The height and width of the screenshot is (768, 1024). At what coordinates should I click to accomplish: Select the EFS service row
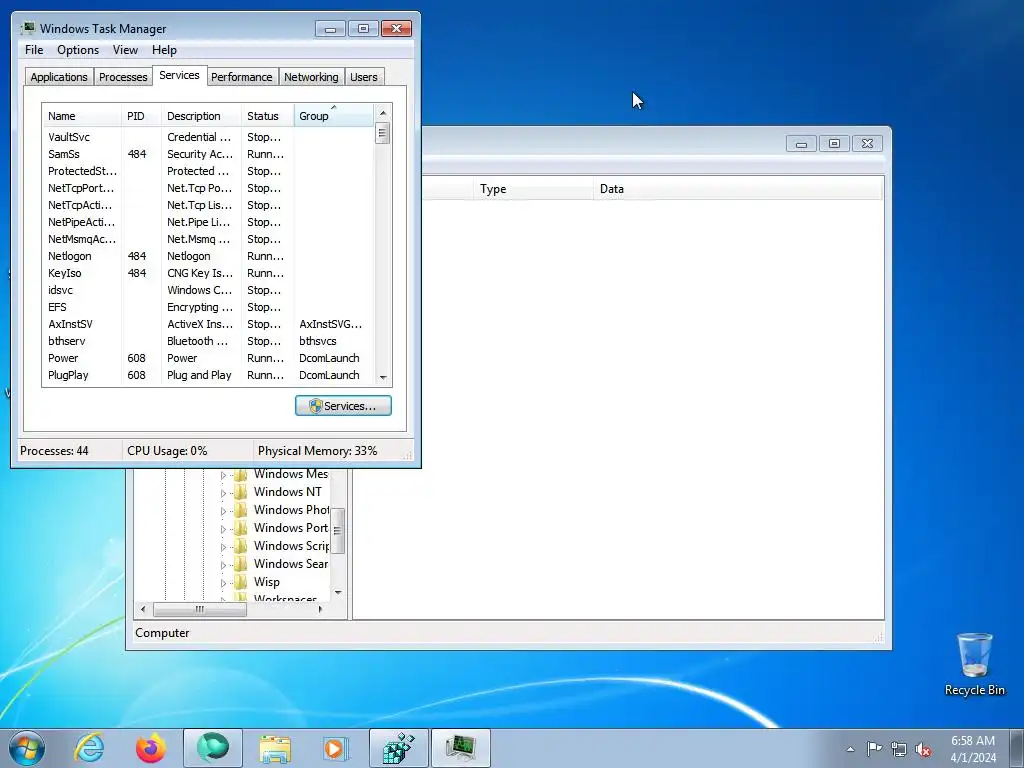208,307
